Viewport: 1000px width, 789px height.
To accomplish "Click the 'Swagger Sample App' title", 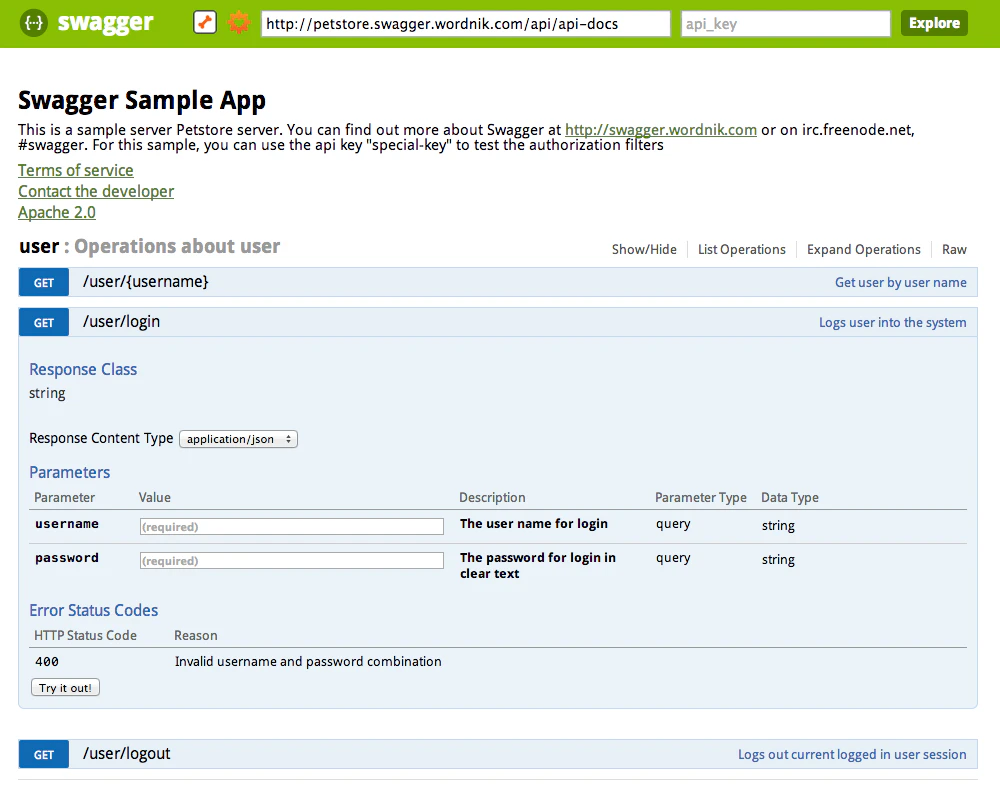I will coord(142,101).
